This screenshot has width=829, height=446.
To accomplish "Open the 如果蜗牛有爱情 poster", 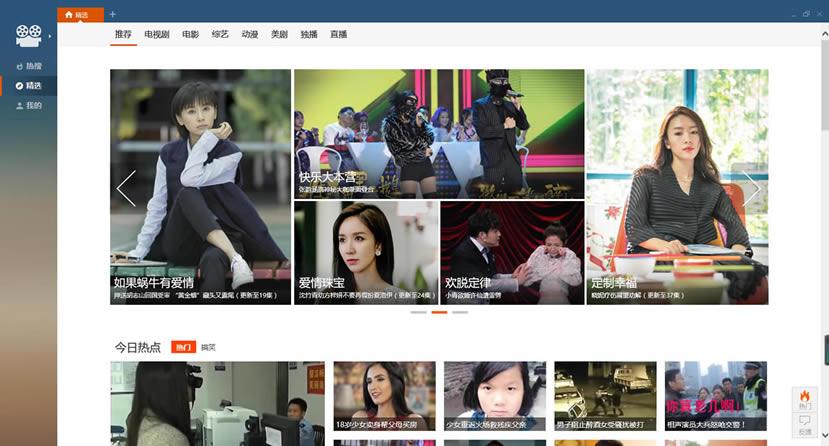I will pos(200,187).
